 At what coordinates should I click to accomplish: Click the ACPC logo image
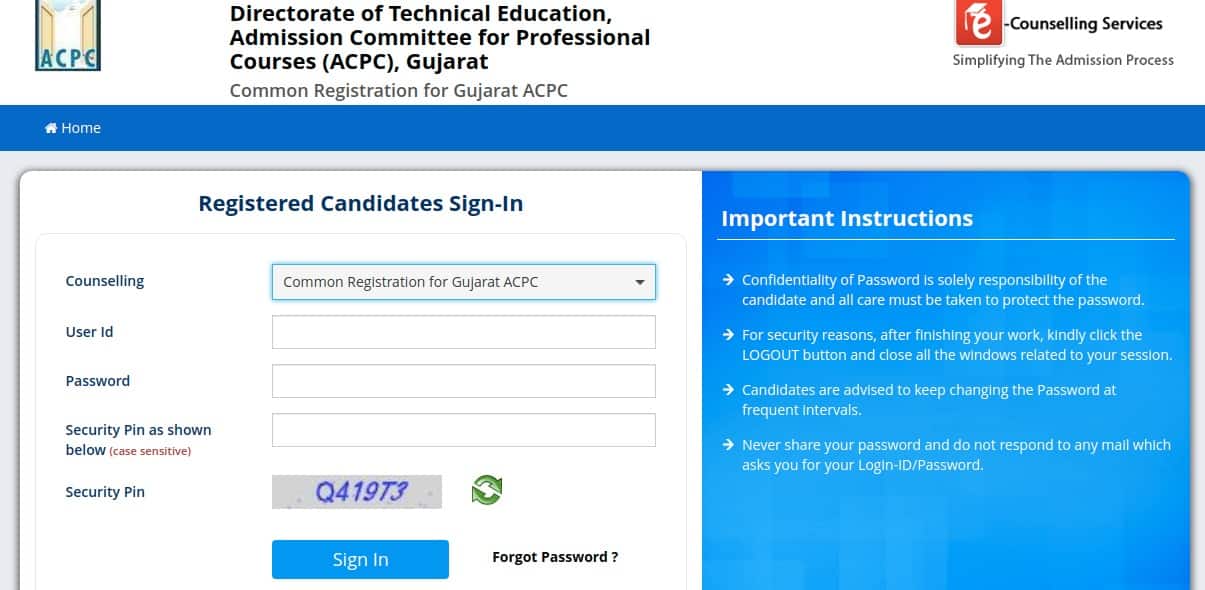tap(67, 36)
